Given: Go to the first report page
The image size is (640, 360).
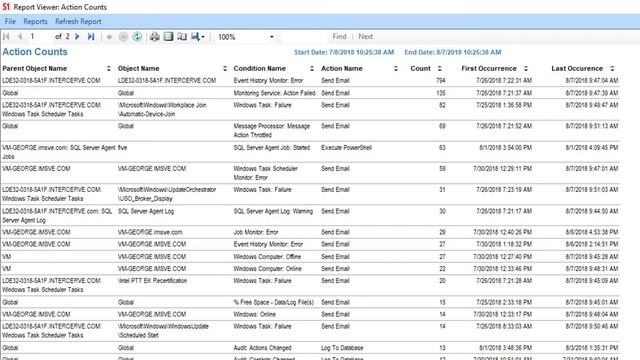Looking at the screenshot, I should click(6, 37).
